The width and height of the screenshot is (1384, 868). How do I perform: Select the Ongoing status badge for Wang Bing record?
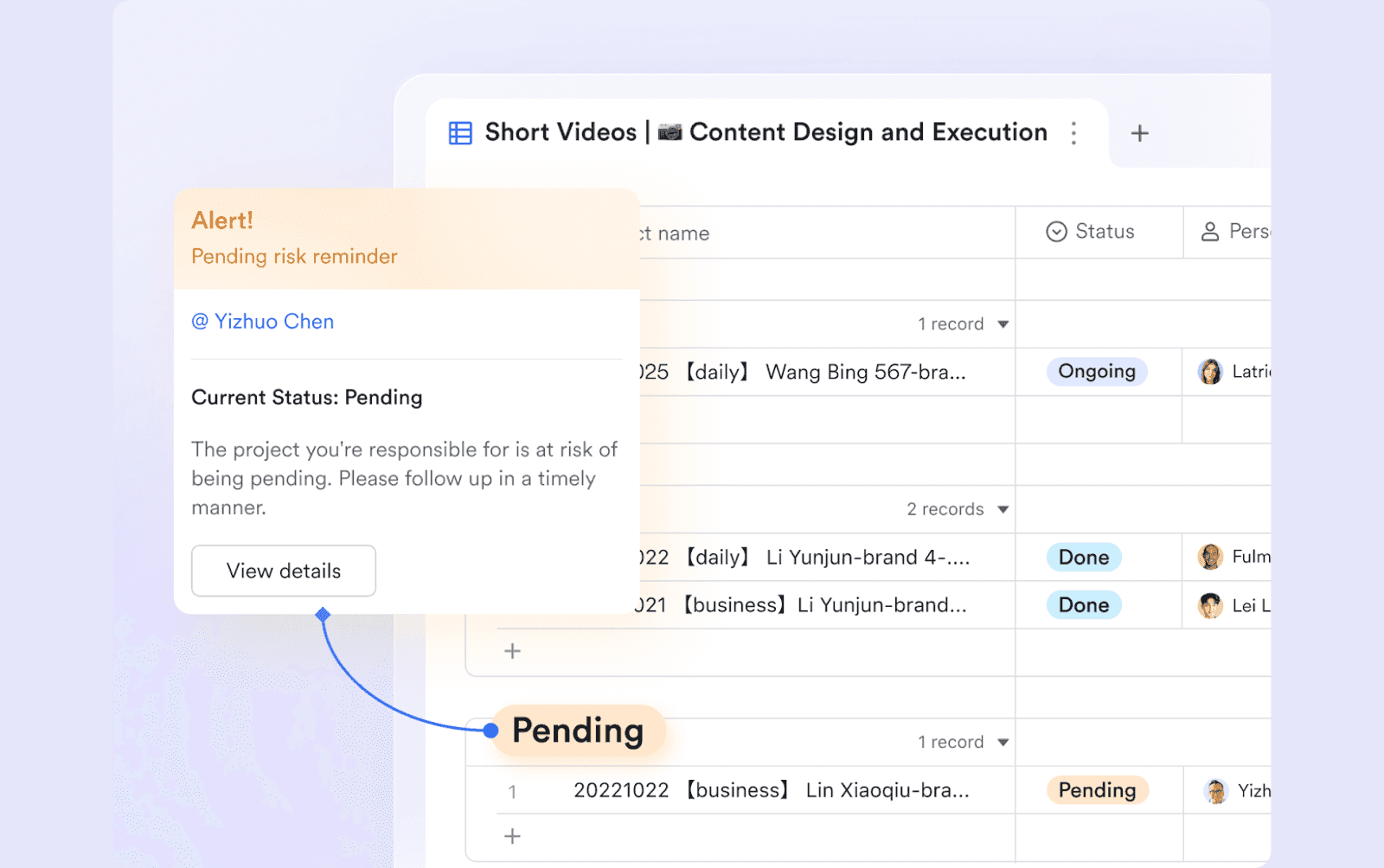click(x=1096, y=372)
